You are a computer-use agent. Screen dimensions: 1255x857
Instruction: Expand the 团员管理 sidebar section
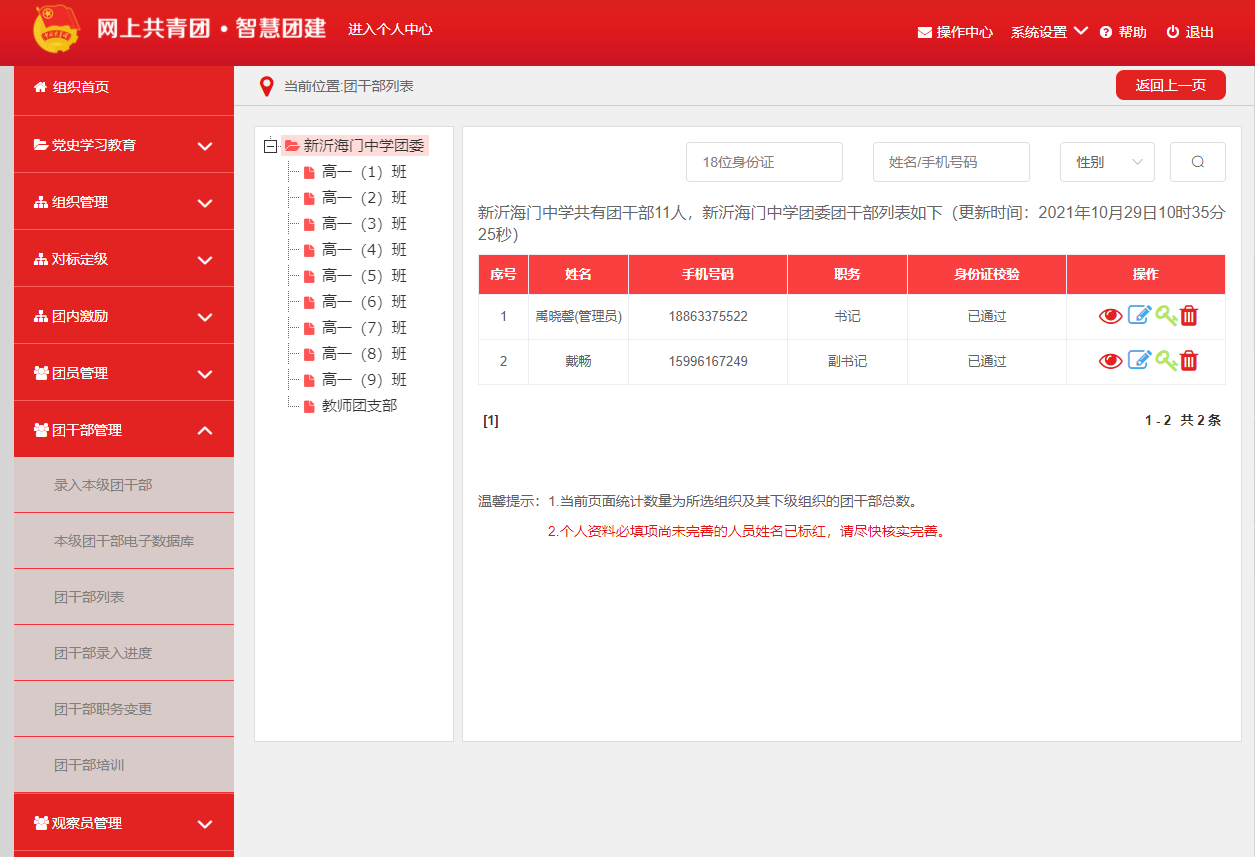[x=124, y=373]
